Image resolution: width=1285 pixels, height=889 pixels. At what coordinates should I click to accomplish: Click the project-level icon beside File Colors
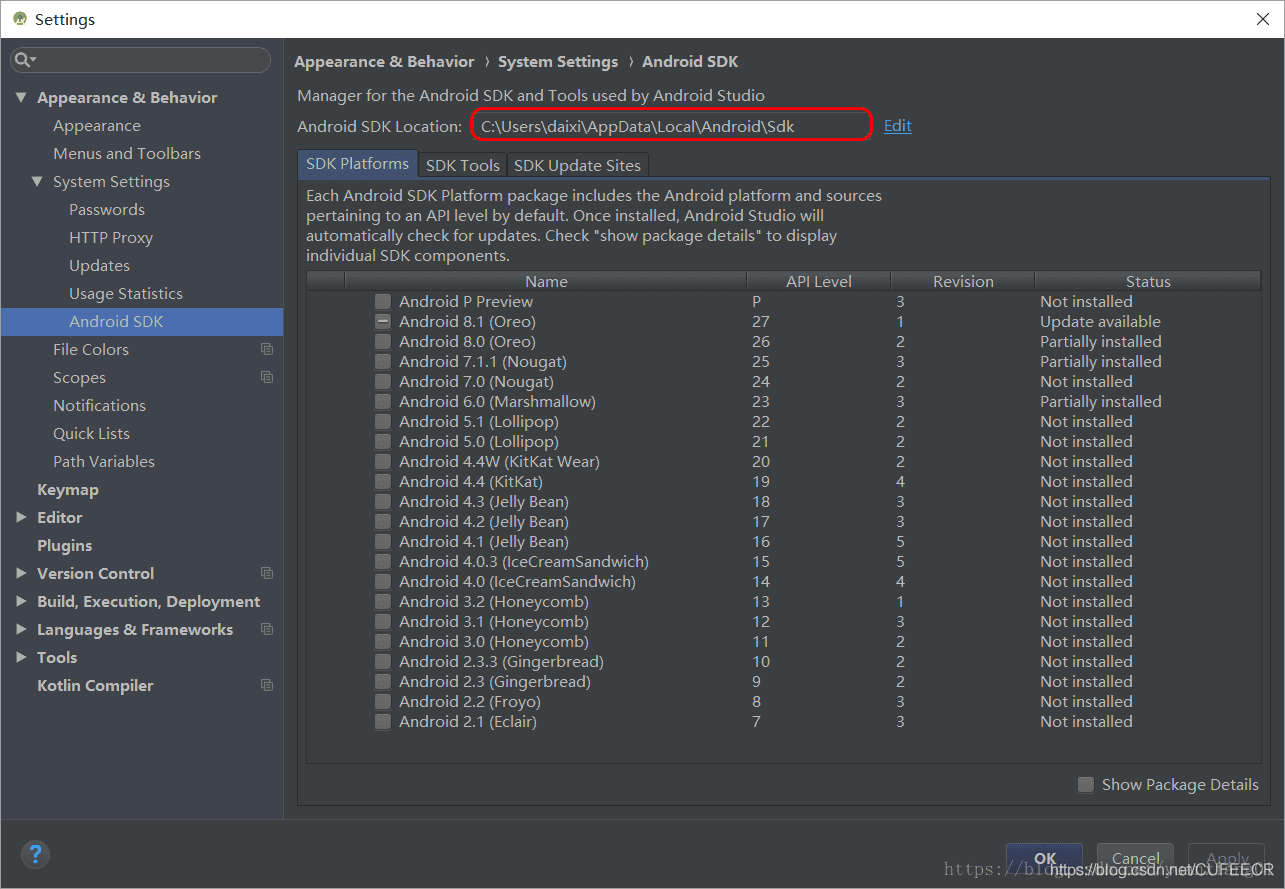pos(267,349)
